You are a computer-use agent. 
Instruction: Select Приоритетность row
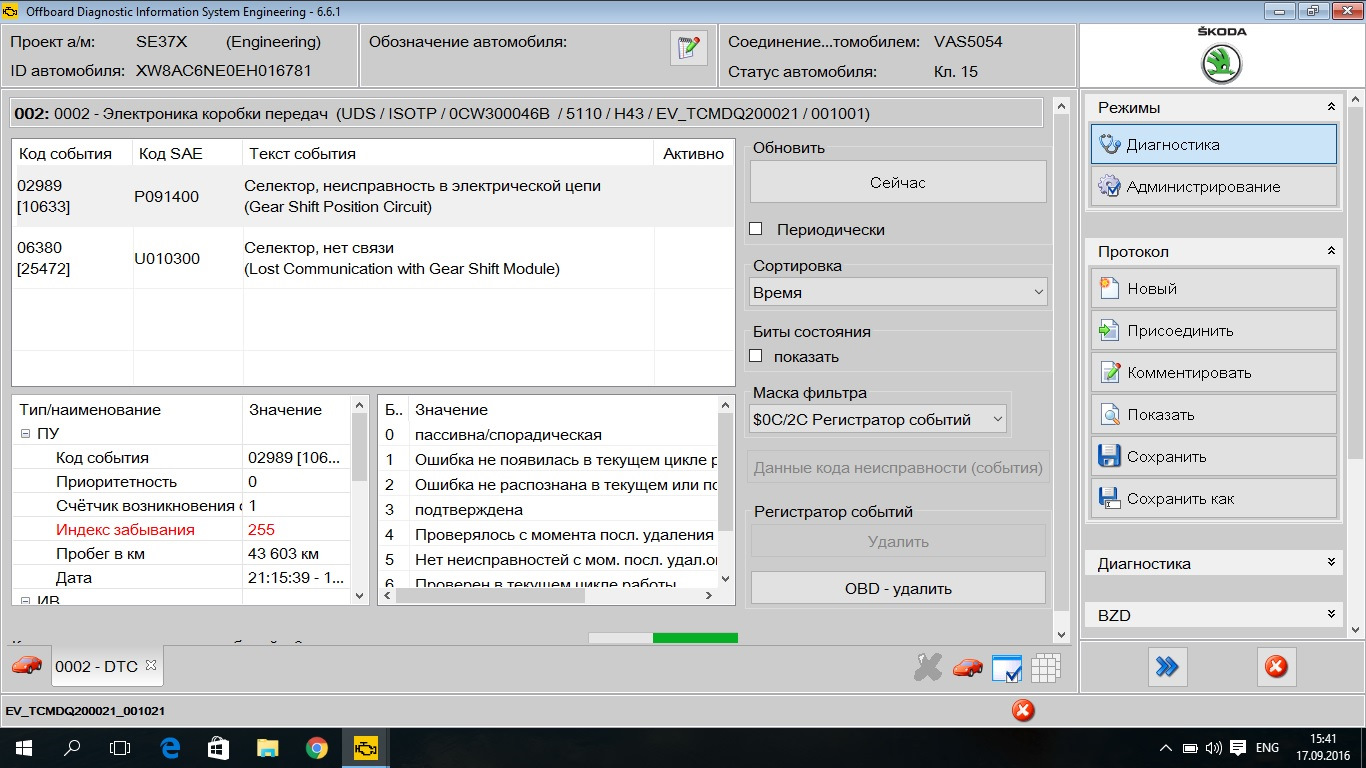(x=182, y=482)
